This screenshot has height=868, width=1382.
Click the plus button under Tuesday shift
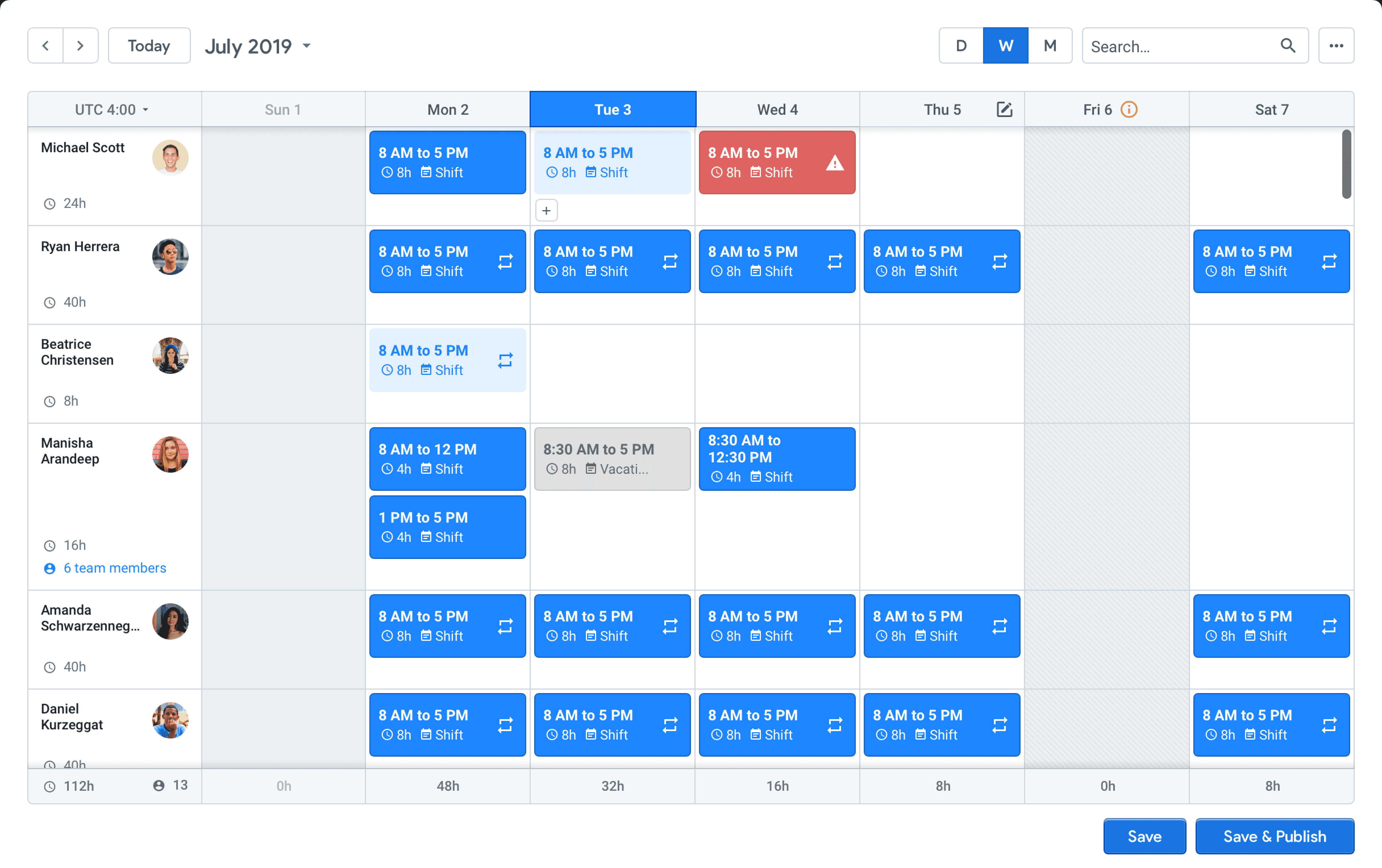pyautogui.click(x=546, y=210)
